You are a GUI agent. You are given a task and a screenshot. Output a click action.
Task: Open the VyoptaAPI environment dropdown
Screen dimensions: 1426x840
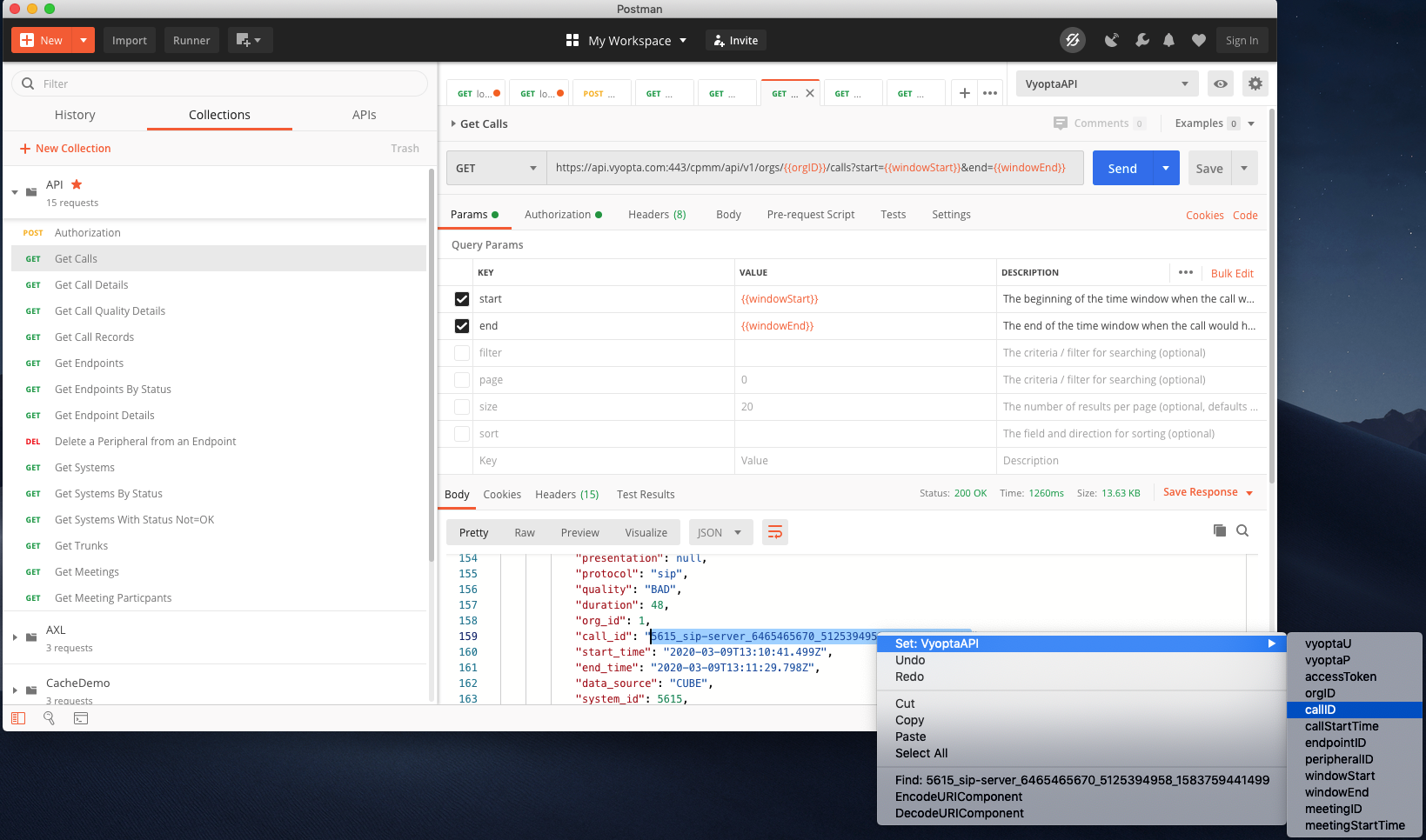coord(1107,83)
